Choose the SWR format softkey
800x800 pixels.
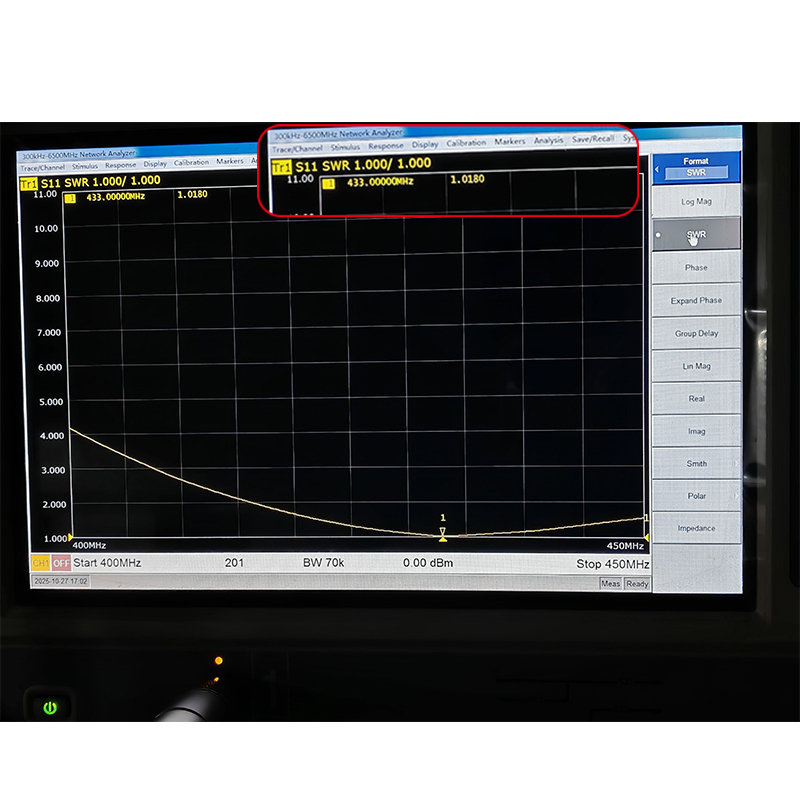696,235
